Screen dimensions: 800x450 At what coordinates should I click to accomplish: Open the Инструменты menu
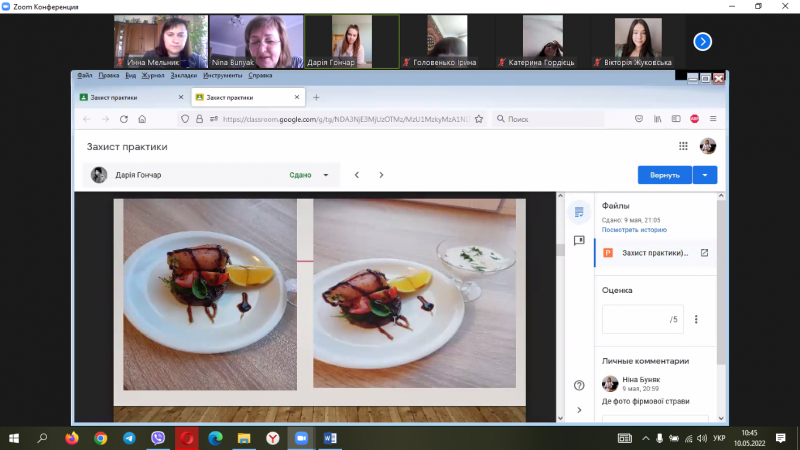222,76
